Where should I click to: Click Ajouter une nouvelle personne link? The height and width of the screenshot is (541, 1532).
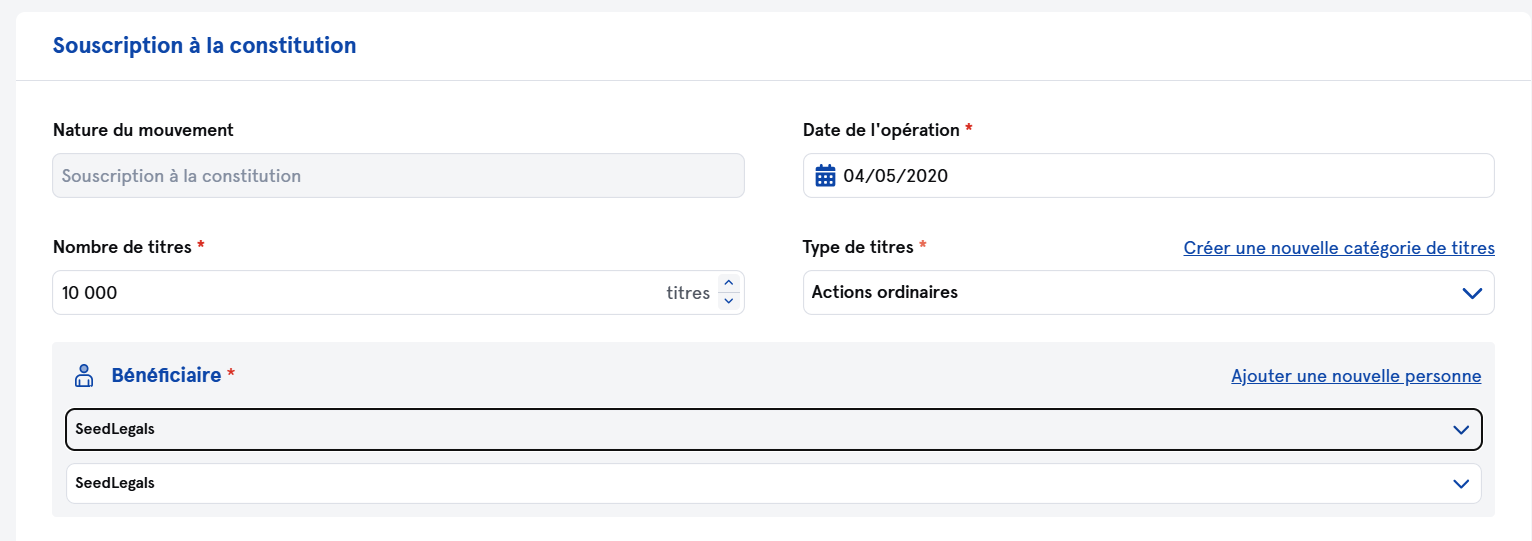[x=1356, y=377]
